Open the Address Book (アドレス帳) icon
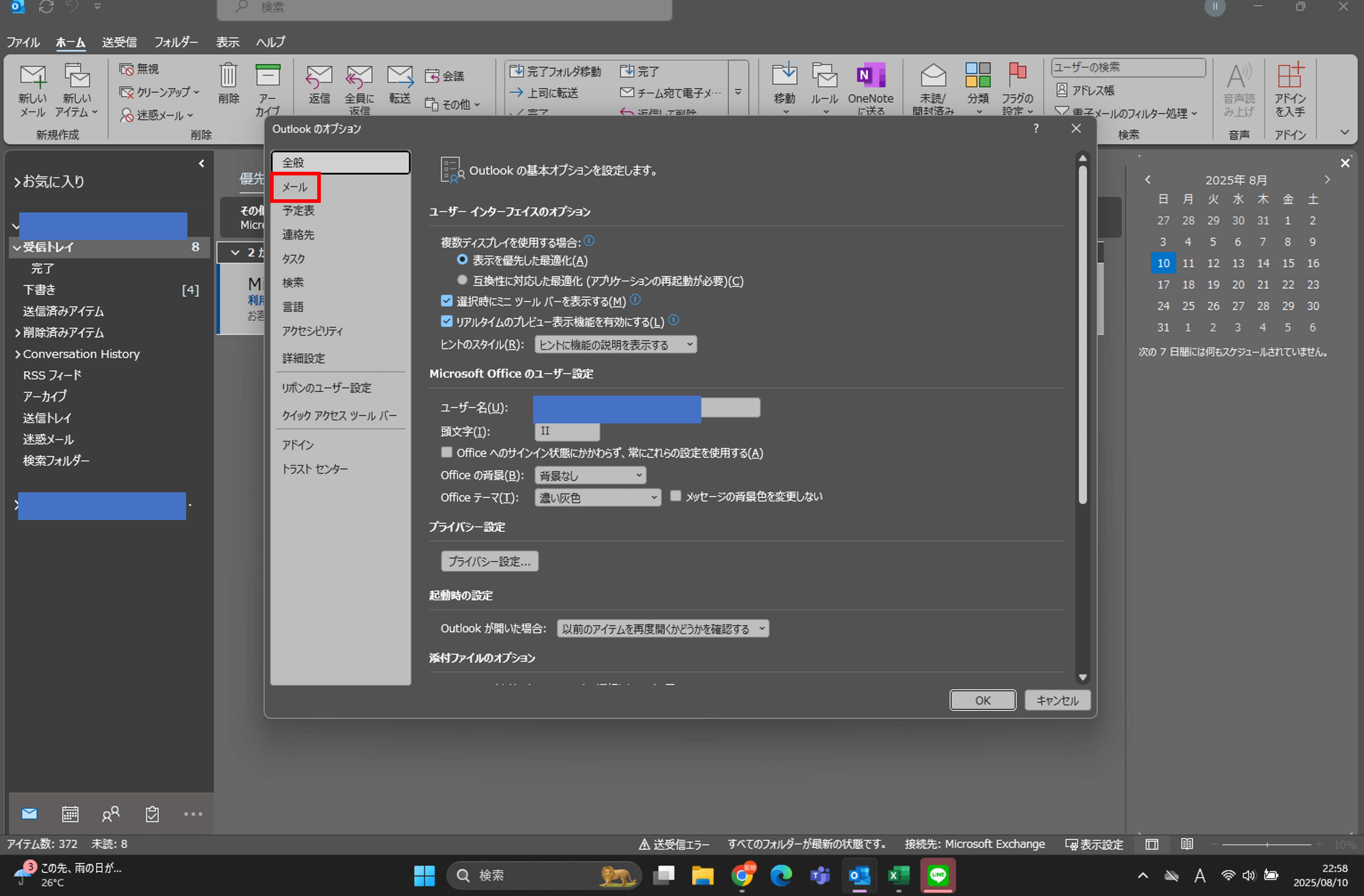 click(x=1085, y=90)
